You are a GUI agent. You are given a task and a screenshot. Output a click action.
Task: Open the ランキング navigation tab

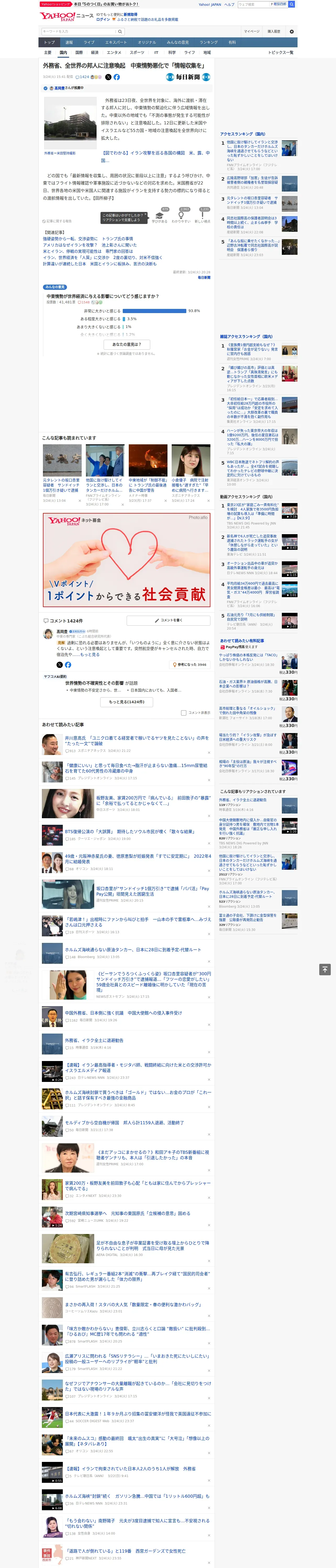point(209,43)
